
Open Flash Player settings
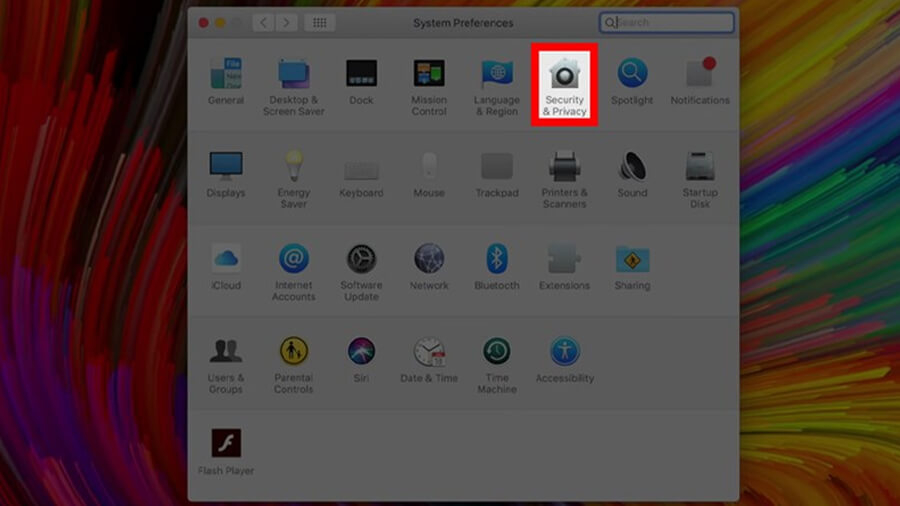tap(226, 448)
